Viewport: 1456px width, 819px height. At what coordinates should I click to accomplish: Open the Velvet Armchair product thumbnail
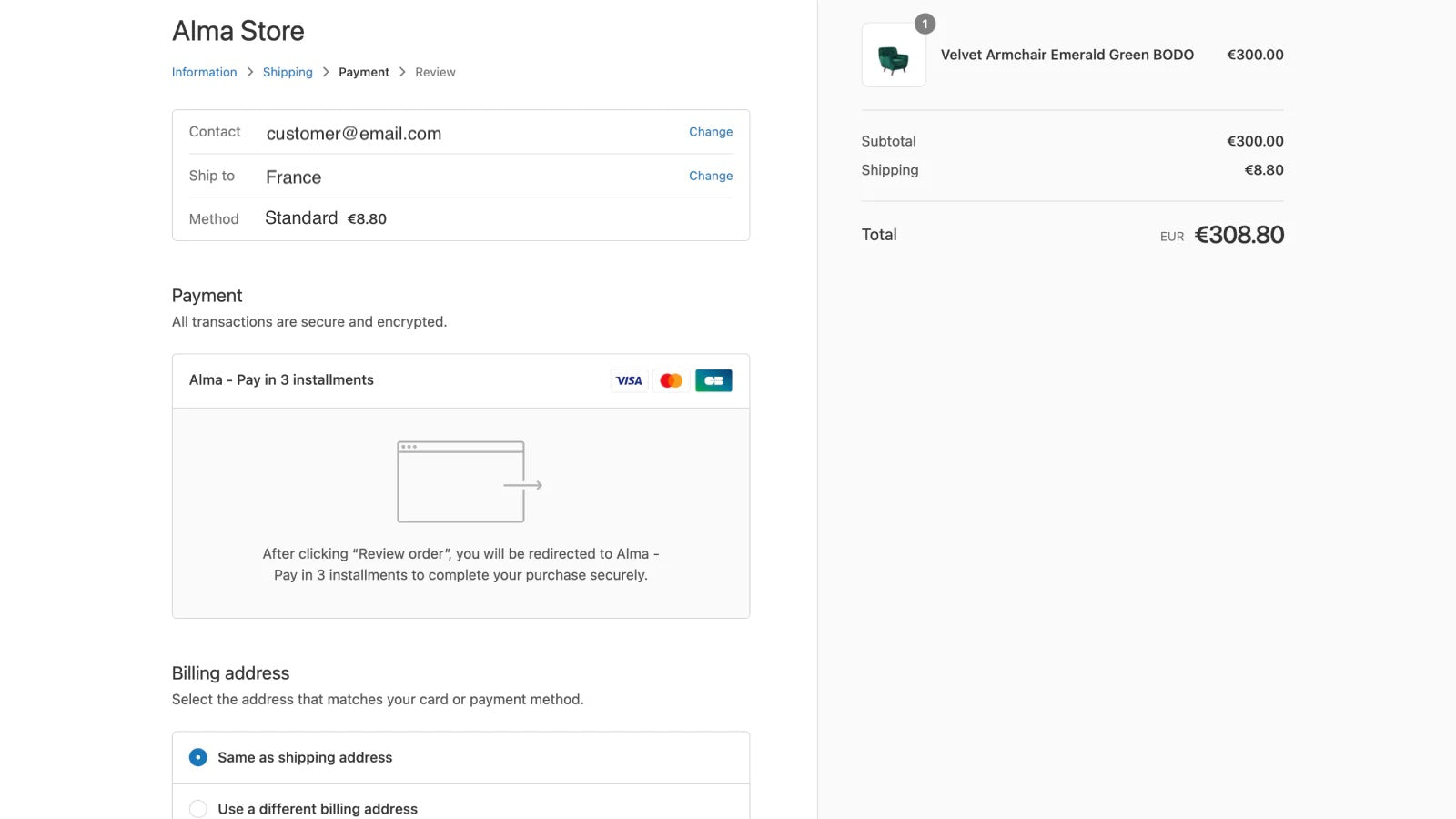[894, 56]
